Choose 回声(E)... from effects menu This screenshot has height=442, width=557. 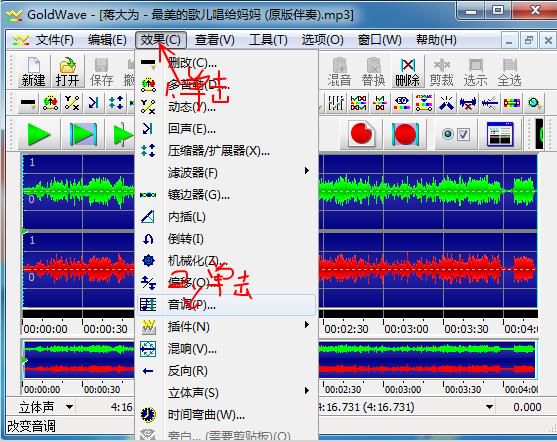pos(226,129)
